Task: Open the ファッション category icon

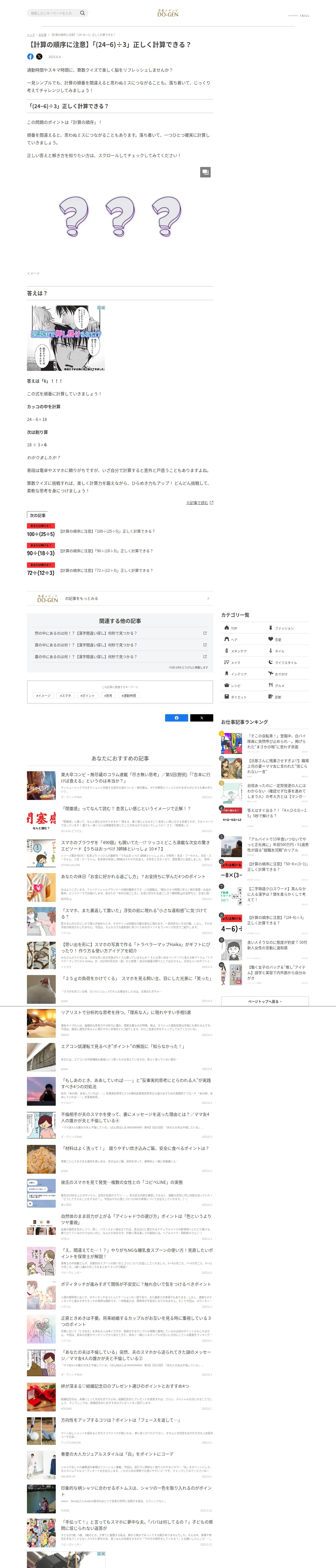Action: (x=271, y=627)
